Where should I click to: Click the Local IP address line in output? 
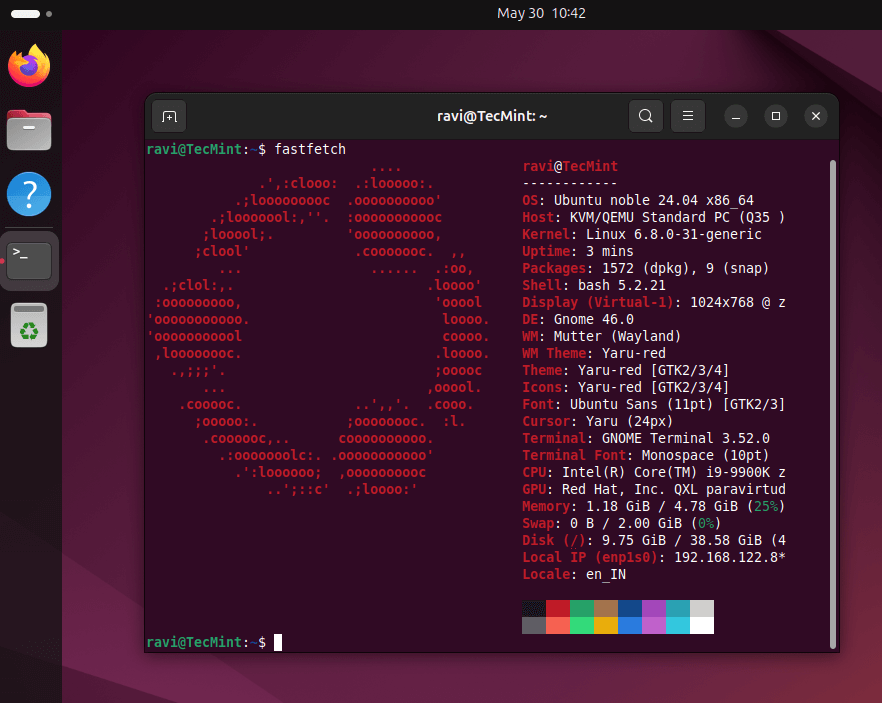coord(654,556)
